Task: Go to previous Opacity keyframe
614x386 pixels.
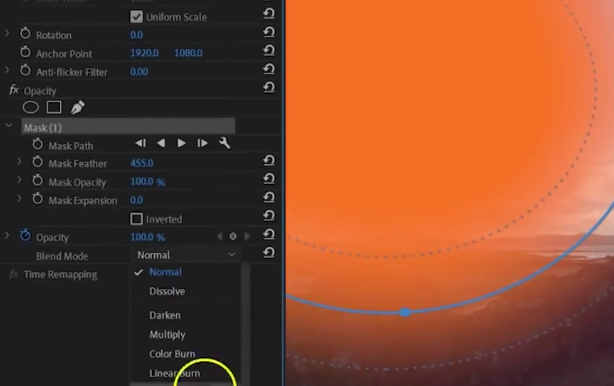Action: [220, 236]
